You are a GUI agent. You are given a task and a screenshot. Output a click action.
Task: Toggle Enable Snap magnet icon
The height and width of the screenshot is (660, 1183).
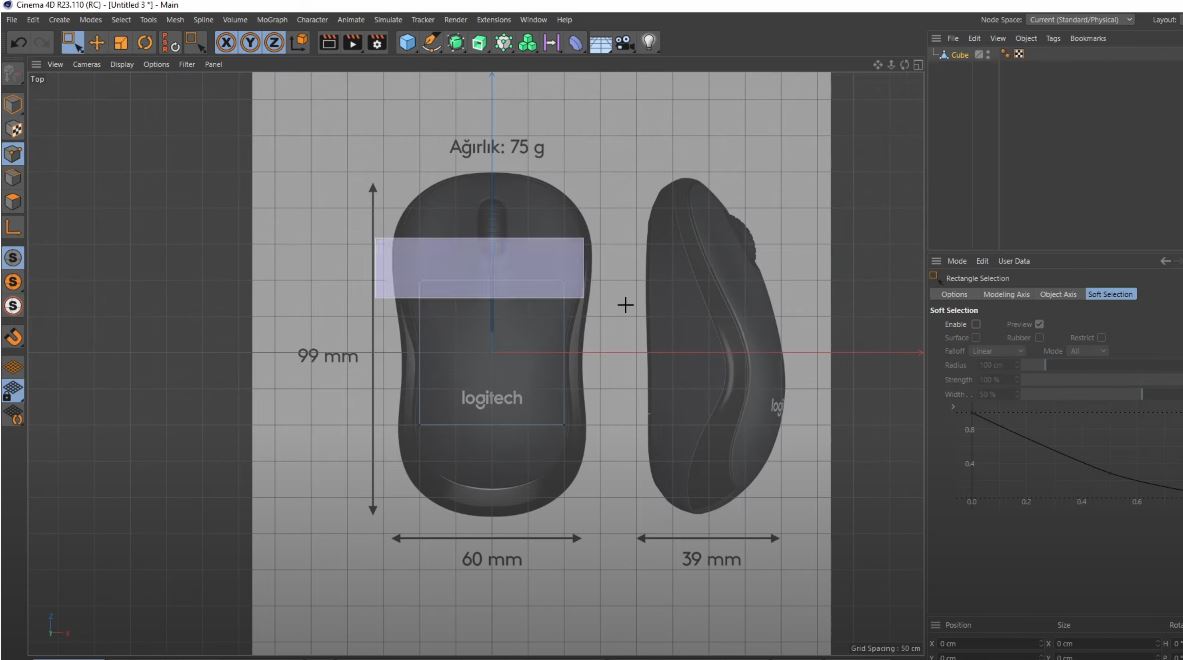(x=13, y=336)
